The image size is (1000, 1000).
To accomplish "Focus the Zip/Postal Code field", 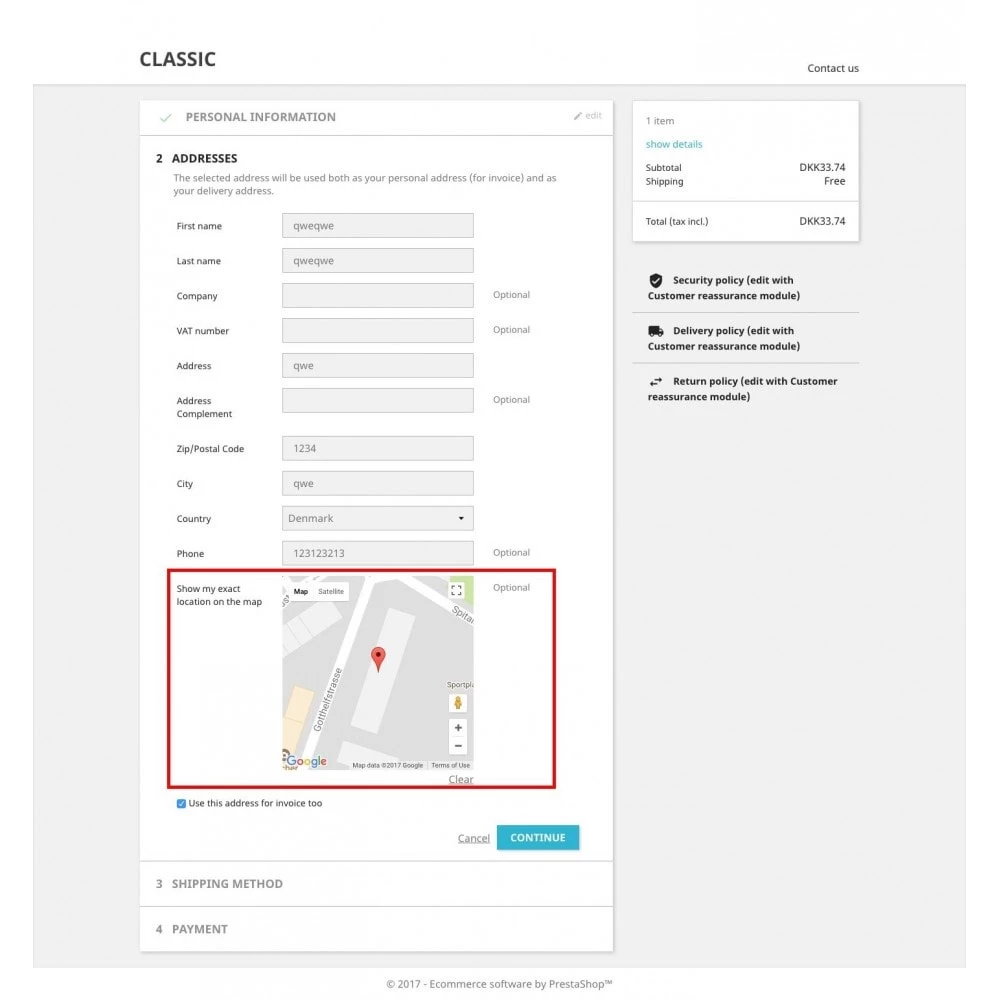I will (378, 448).
